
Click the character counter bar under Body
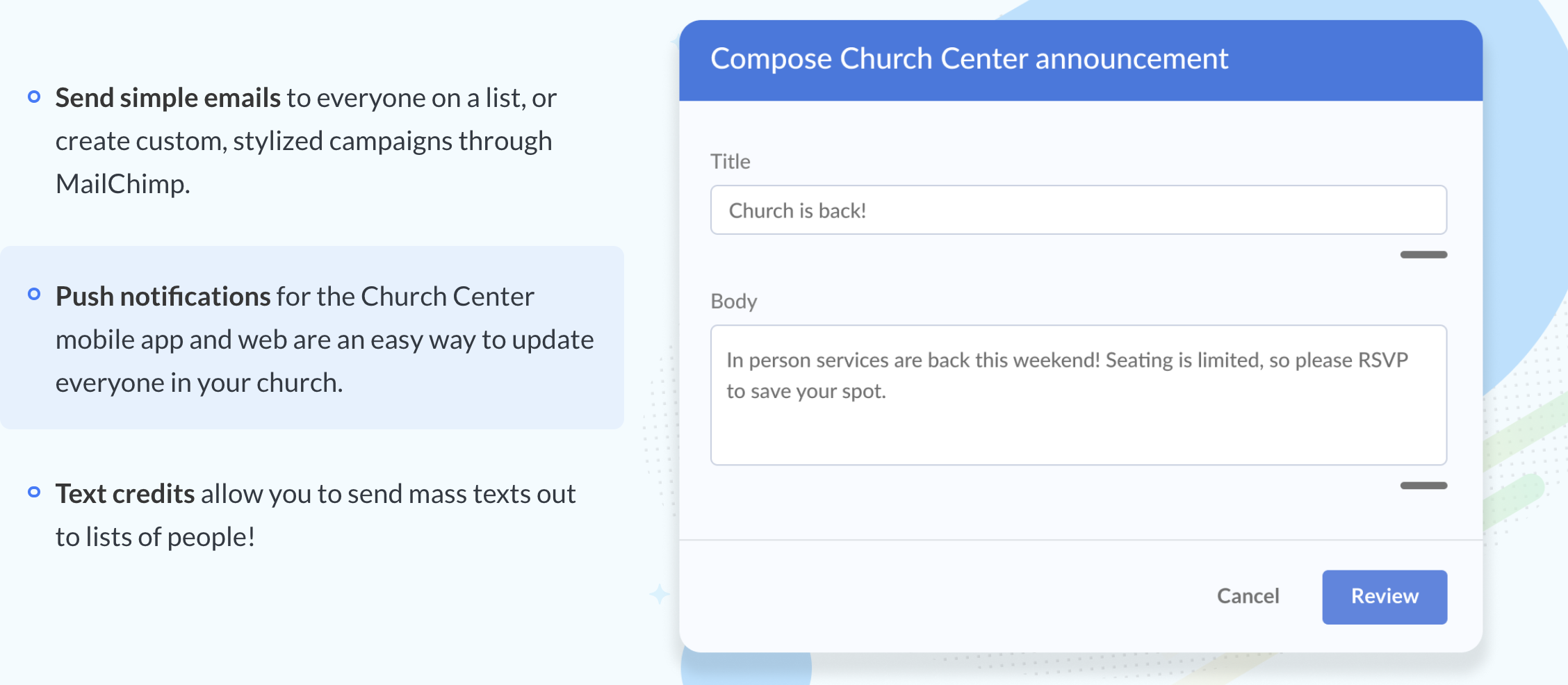[1423, 486]
